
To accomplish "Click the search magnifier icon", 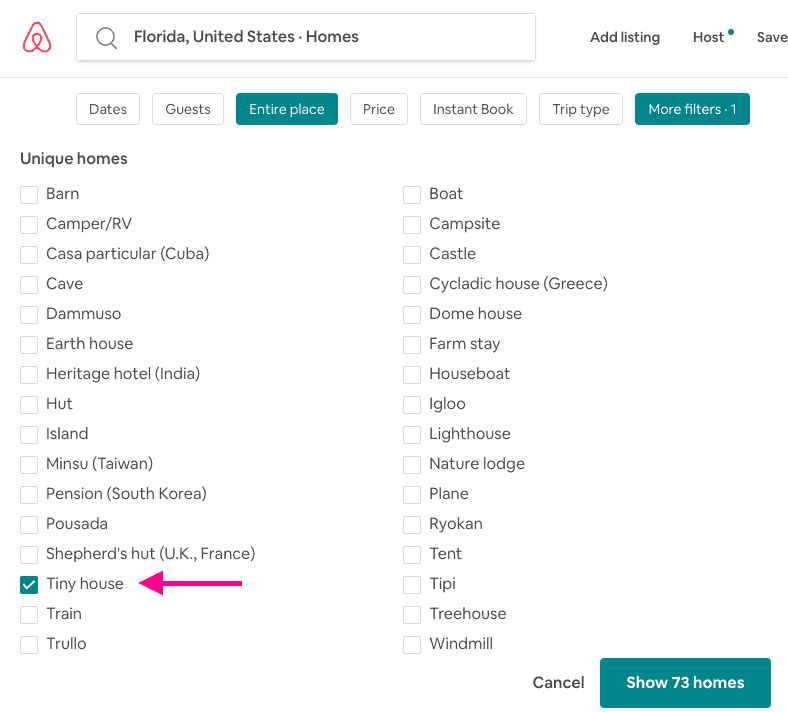I will [x=106, y=38].
